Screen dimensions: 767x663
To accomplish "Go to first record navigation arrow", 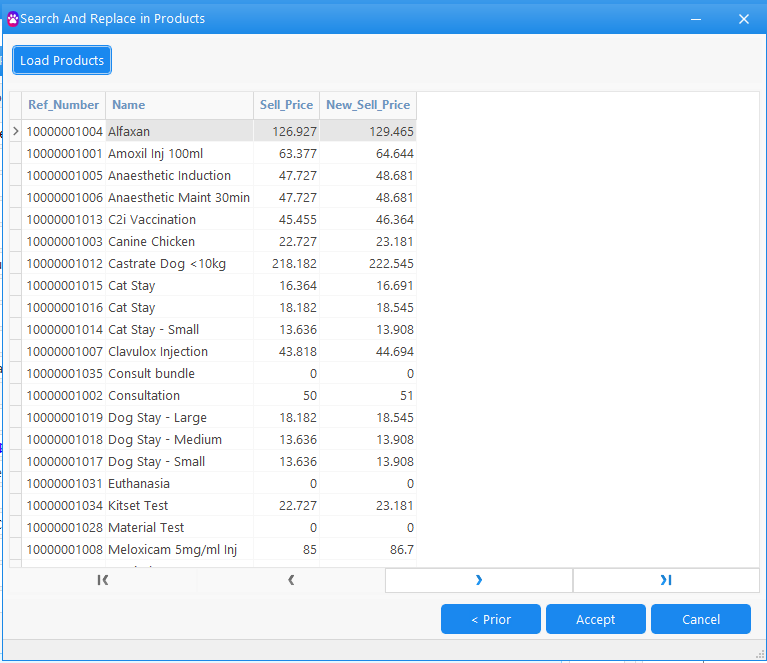I will pyautogui.click(x=103, y=580).
